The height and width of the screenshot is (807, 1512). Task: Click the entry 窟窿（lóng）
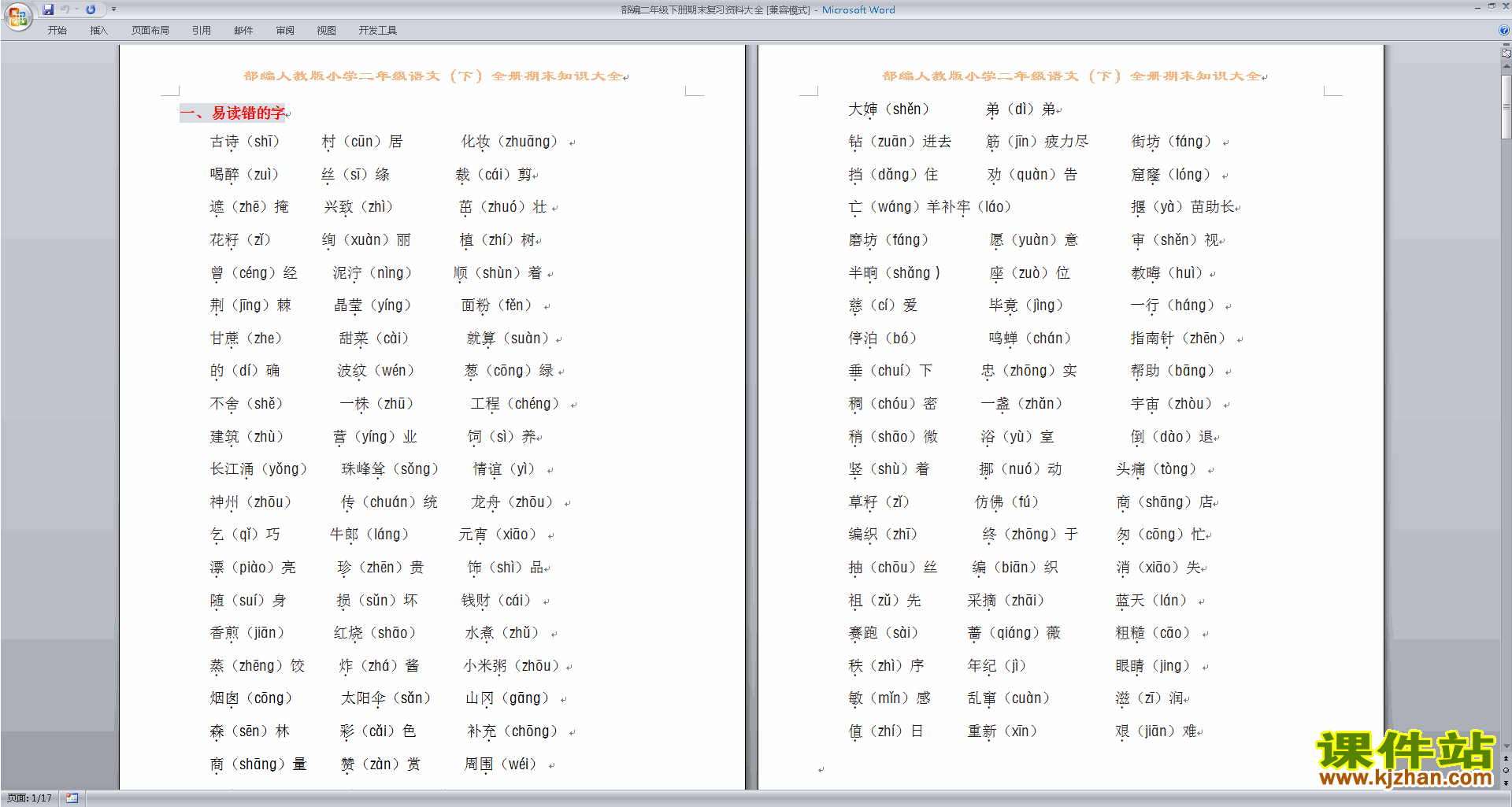[x=1171, y=175]
